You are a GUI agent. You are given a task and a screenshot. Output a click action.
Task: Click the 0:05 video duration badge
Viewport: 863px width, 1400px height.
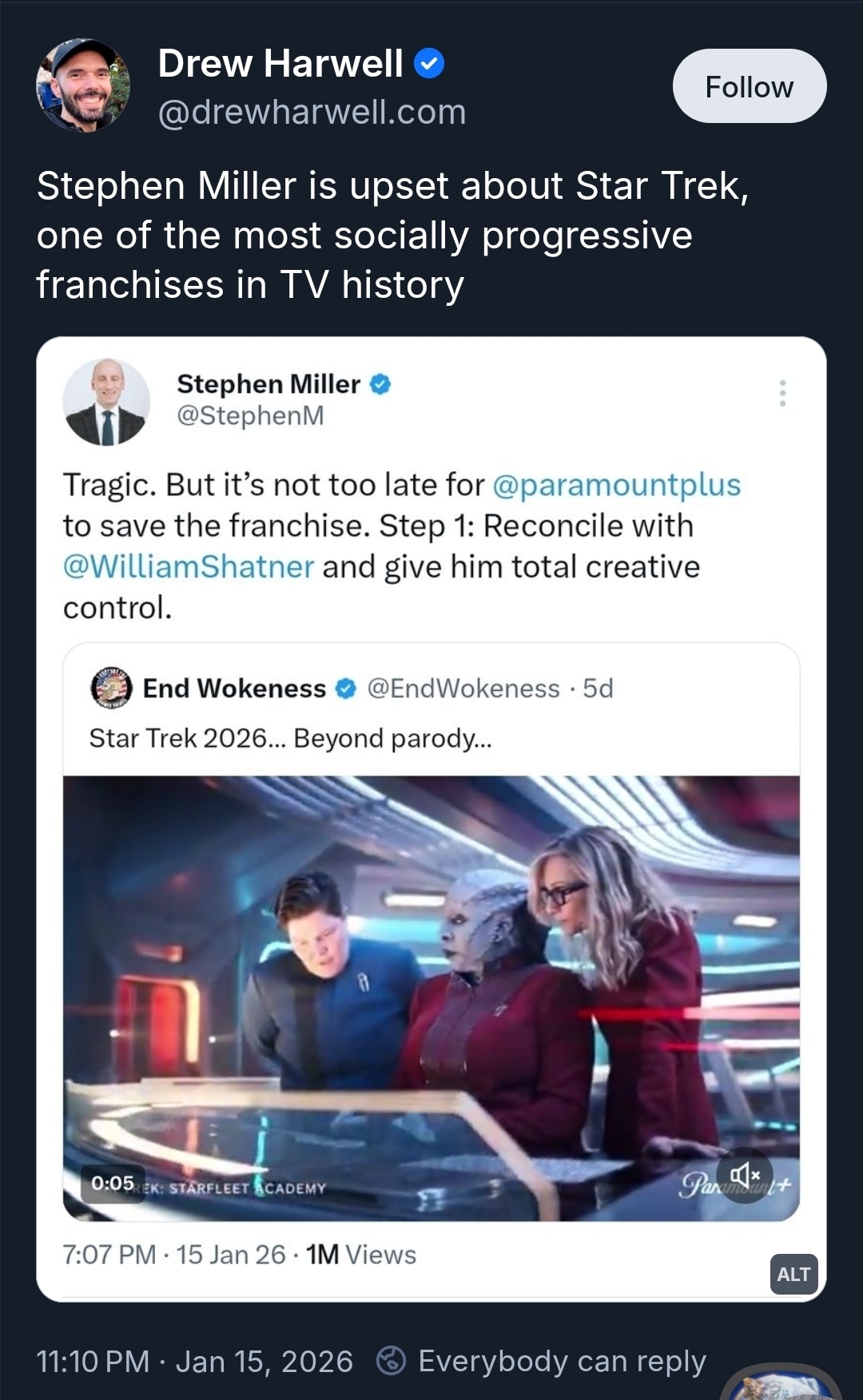(113, 1183)
